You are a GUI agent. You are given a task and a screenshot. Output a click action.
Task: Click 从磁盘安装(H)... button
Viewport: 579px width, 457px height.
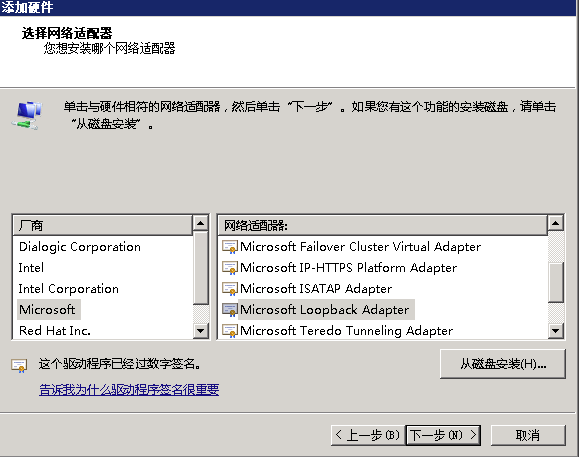tap(503, 364)
